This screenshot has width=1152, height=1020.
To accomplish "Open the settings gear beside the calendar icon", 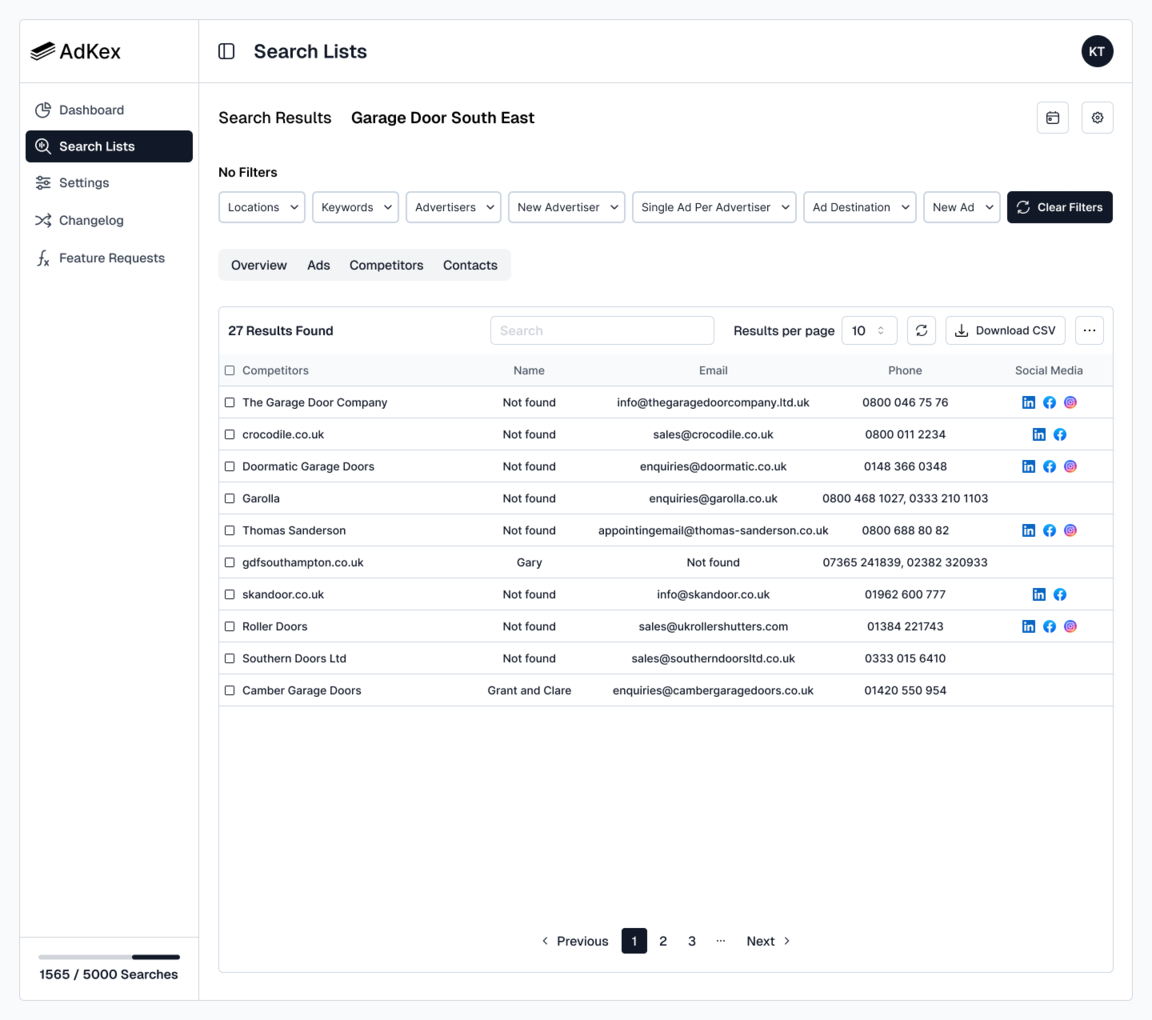I will (x=1097, y=117).
